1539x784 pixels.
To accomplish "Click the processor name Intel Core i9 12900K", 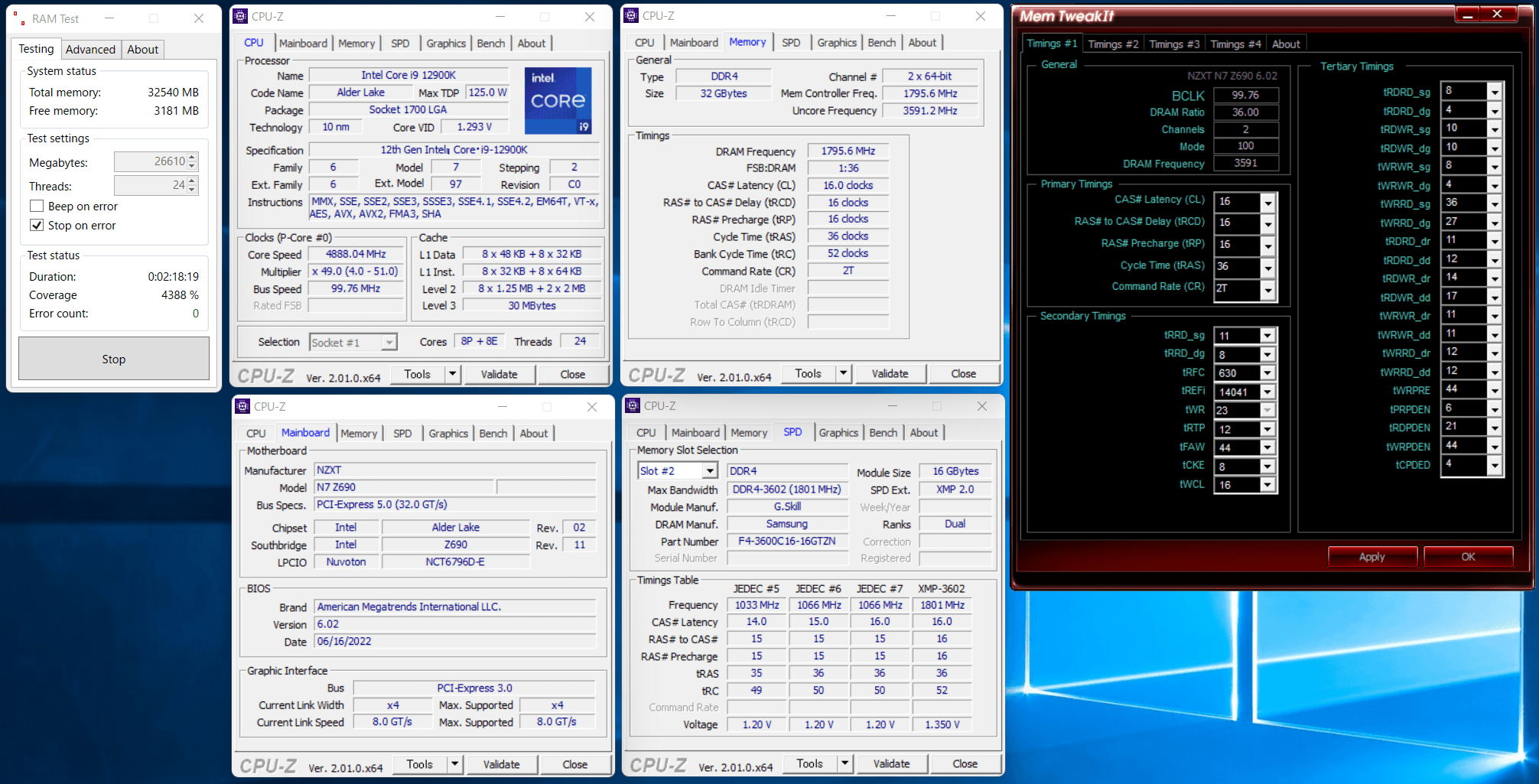I will tap(408, 75).
